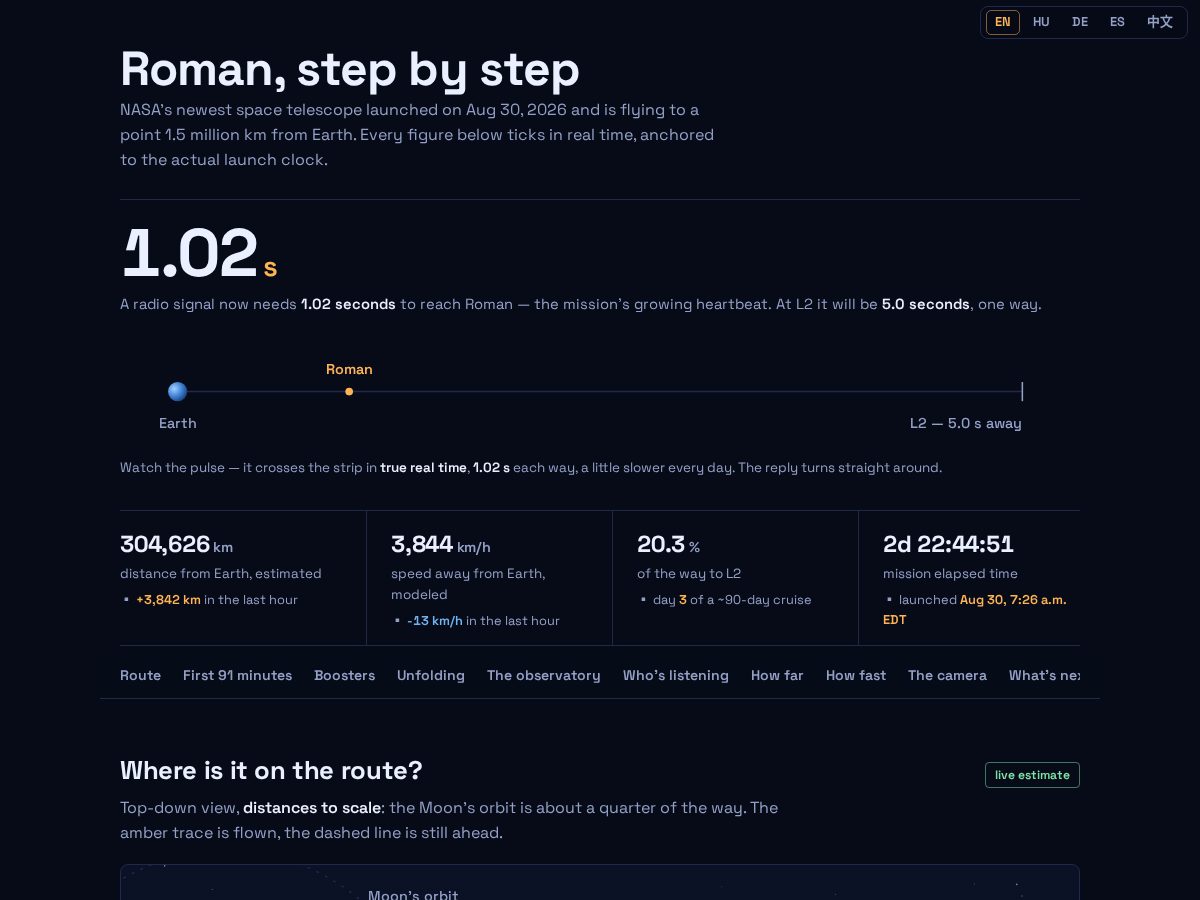Click the Aug 30, 7:26 a.m. launch time

975,609
